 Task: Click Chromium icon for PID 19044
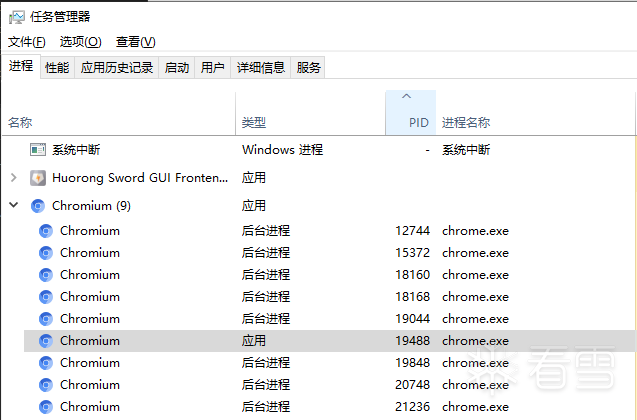coord(46,319)
